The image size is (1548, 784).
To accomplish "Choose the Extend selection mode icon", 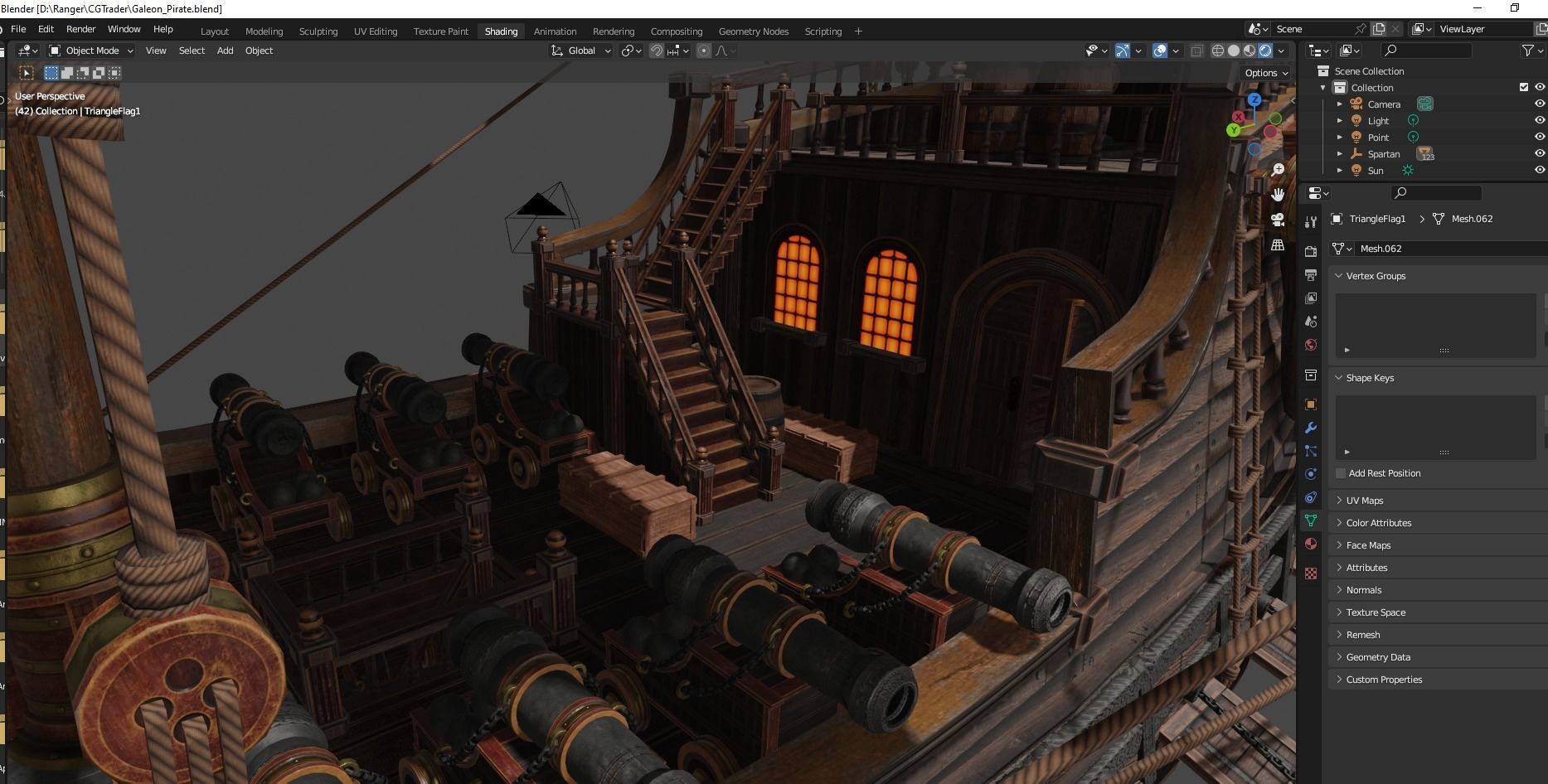I will [x=67, y=73].
